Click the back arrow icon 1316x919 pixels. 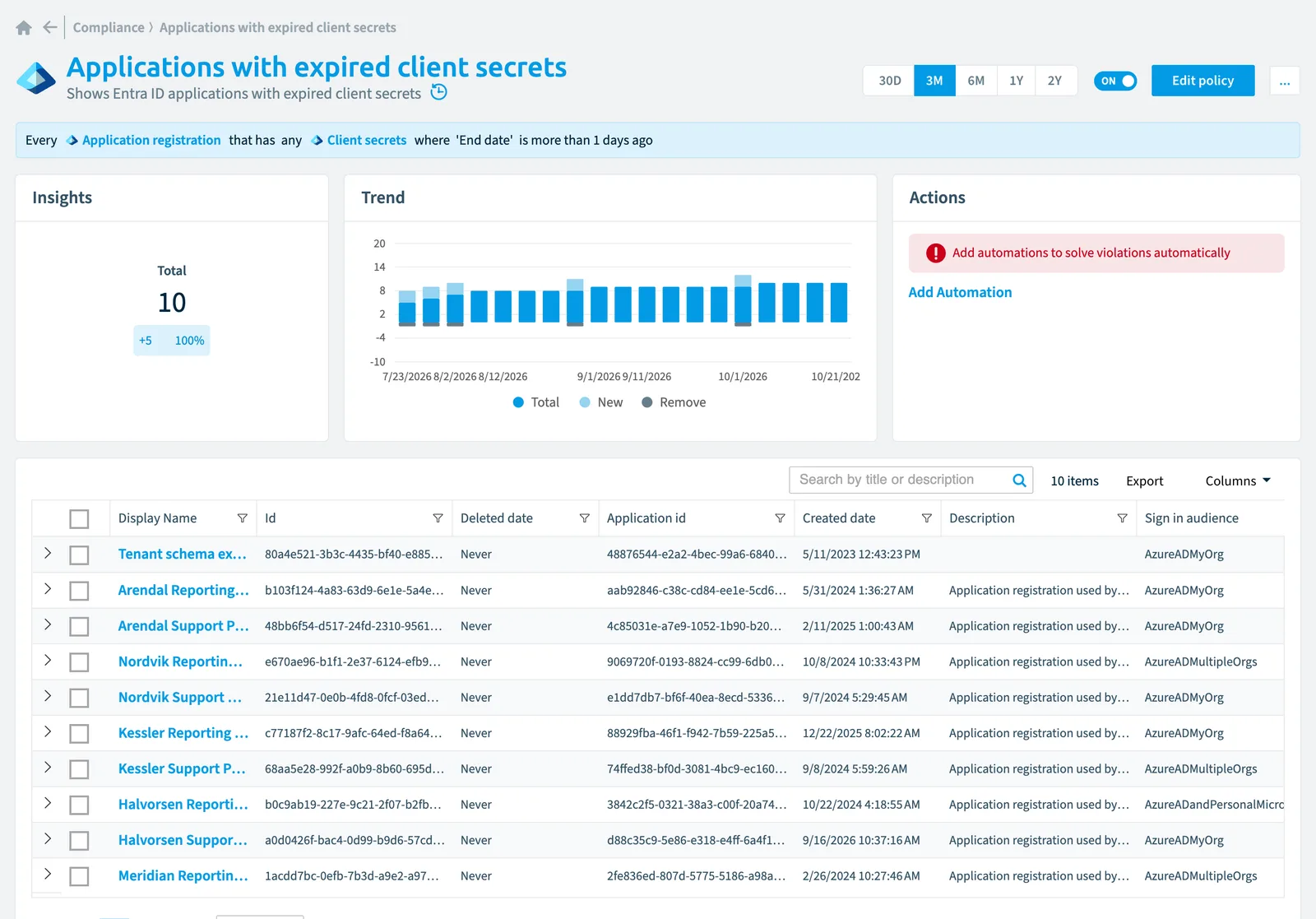50,27
